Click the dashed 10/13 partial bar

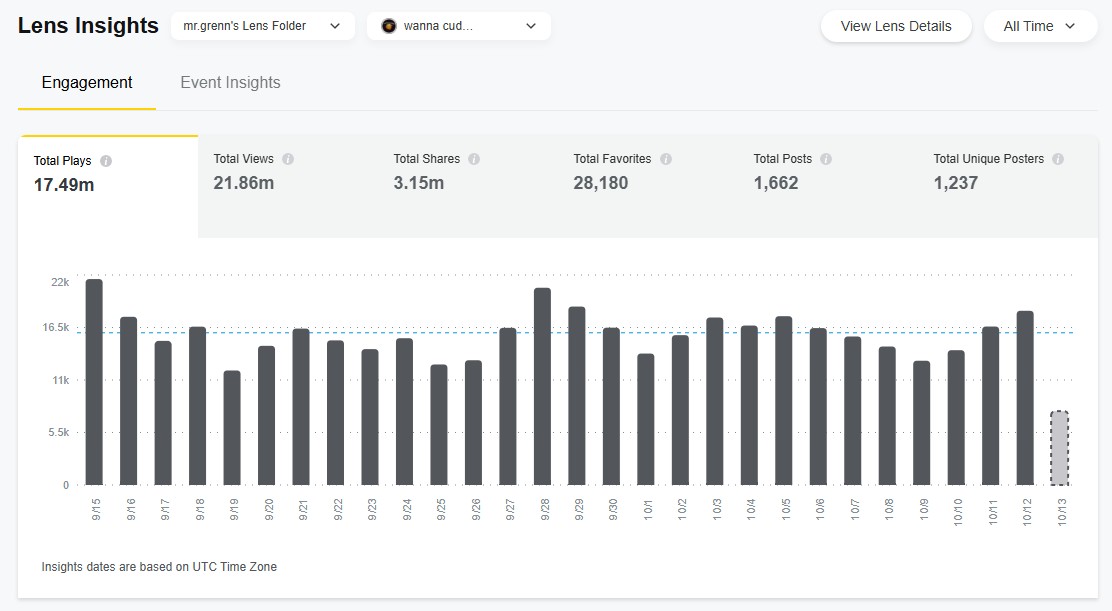[x=1059, y=448]
